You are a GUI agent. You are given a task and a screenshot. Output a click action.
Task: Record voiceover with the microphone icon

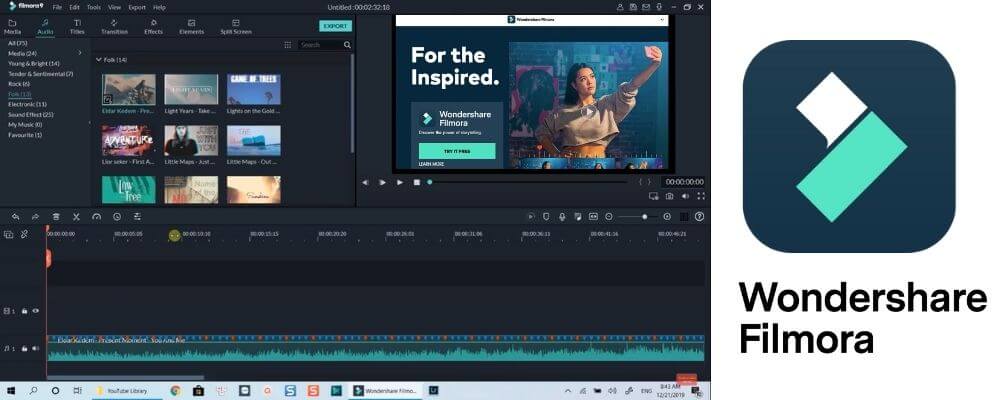point(562,216)
